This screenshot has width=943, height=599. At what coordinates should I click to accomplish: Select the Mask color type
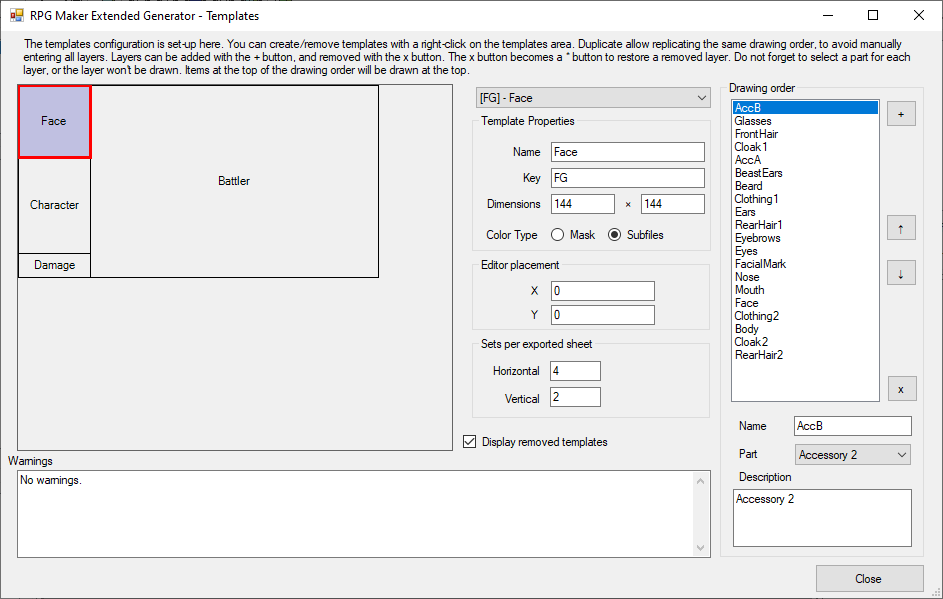[x=559, y=235]
